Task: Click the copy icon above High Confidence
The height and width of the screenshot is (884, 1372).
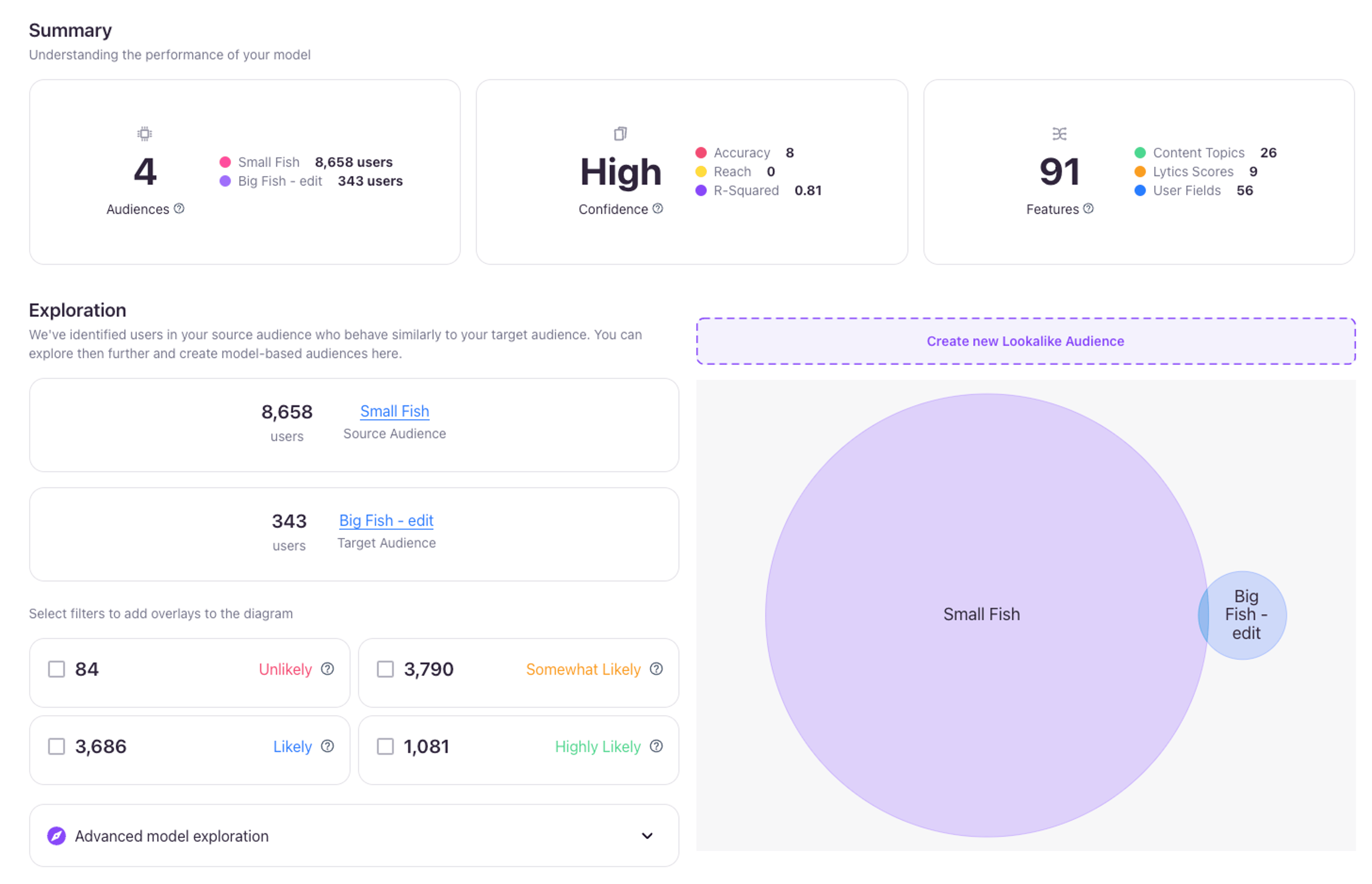Action: point(620,134)
